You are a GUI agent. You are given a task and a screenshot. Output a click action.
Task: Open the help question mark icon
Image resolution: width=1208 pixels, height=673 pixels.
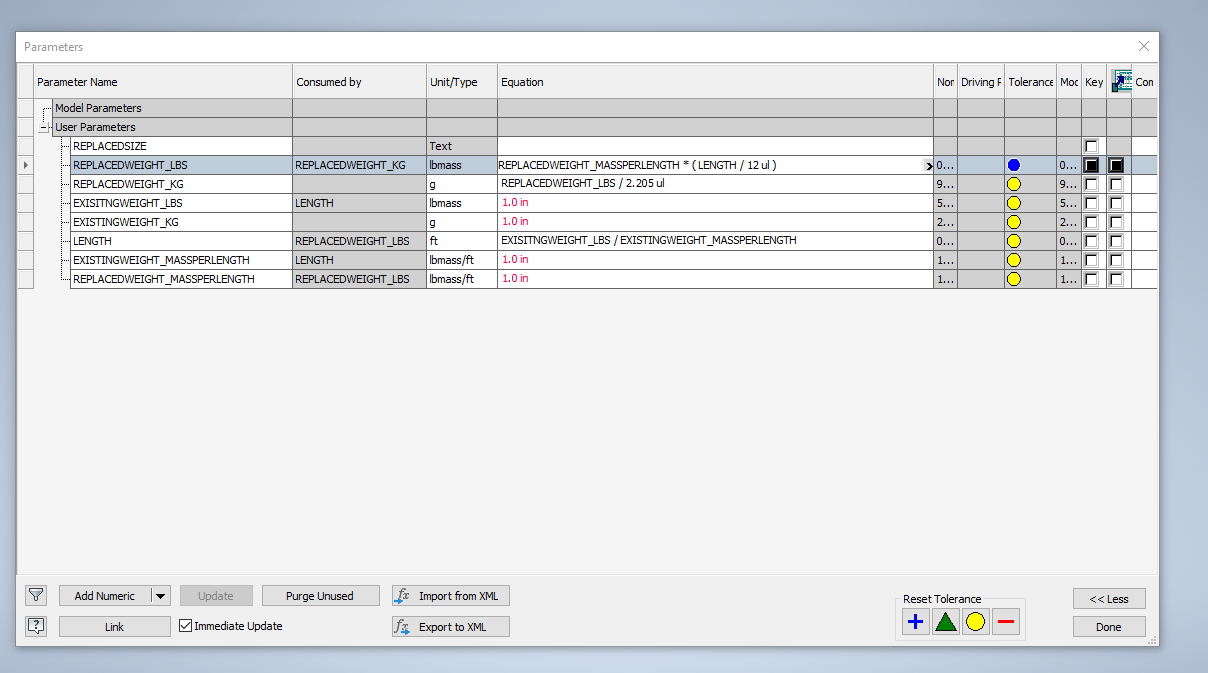tap(36, 626)
